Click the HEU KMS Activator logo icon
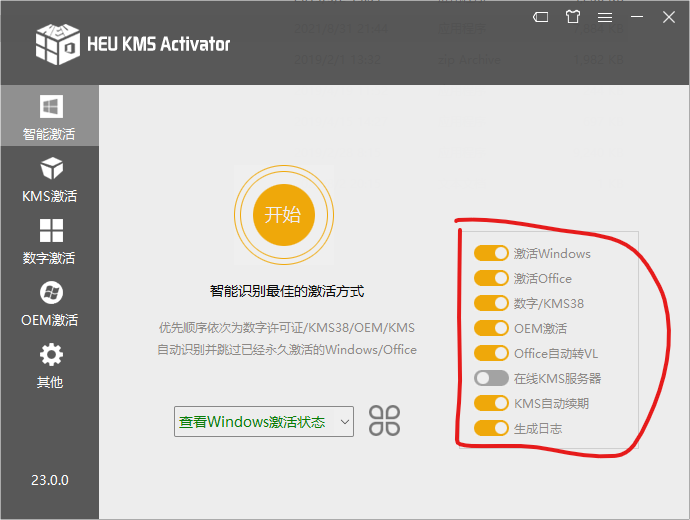Image resolution: width=690 pixels, height=520 pixels. point(57,42)
